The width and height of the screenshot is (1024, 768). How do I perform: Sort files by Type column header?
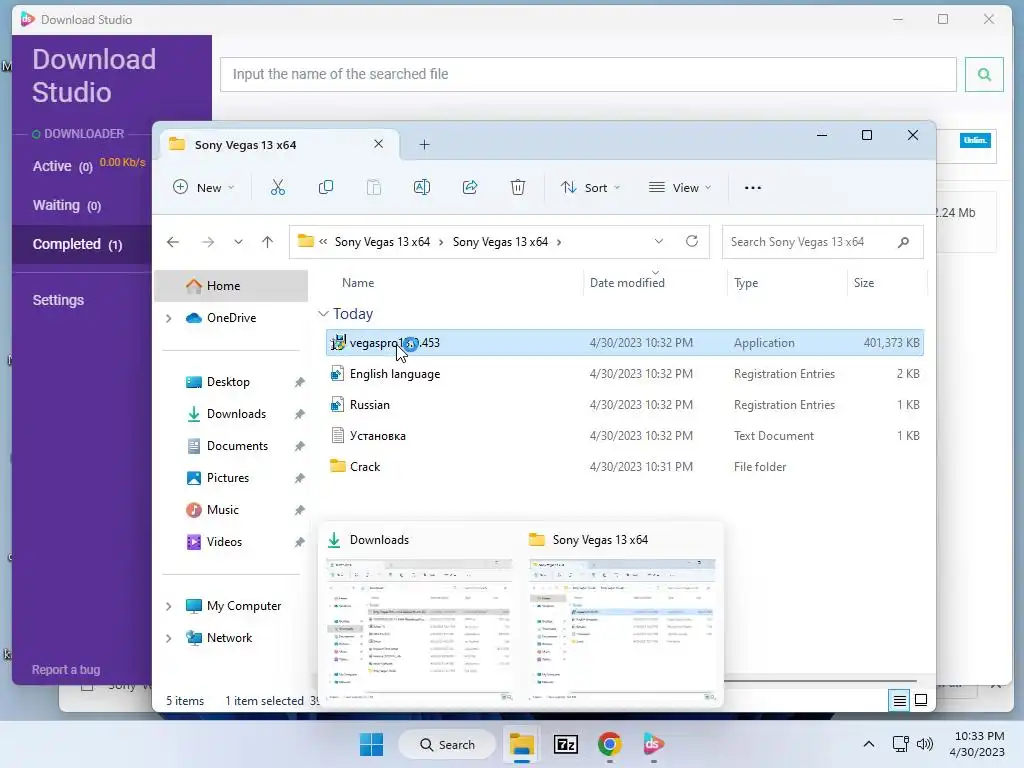point(746,283)
